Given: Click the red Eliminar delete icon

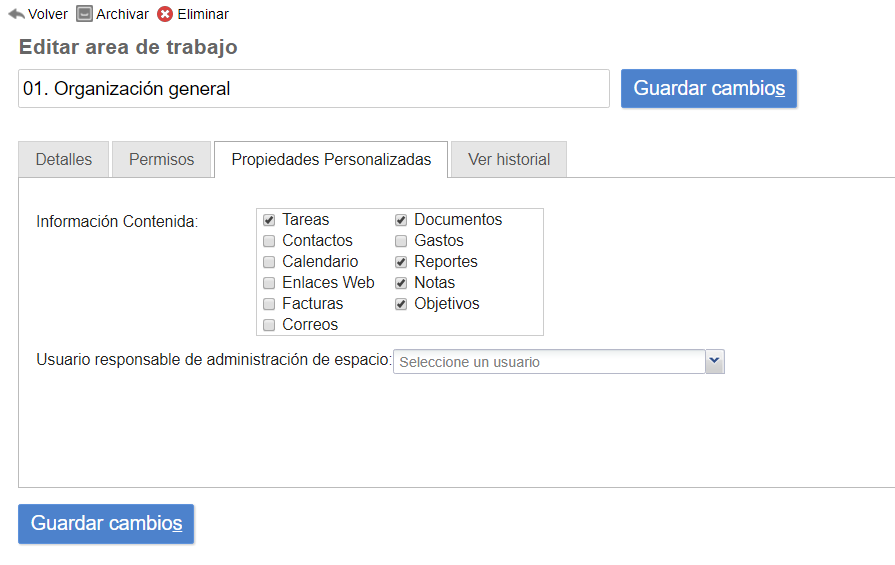Looking at the screenshot, I should point(165,14).
